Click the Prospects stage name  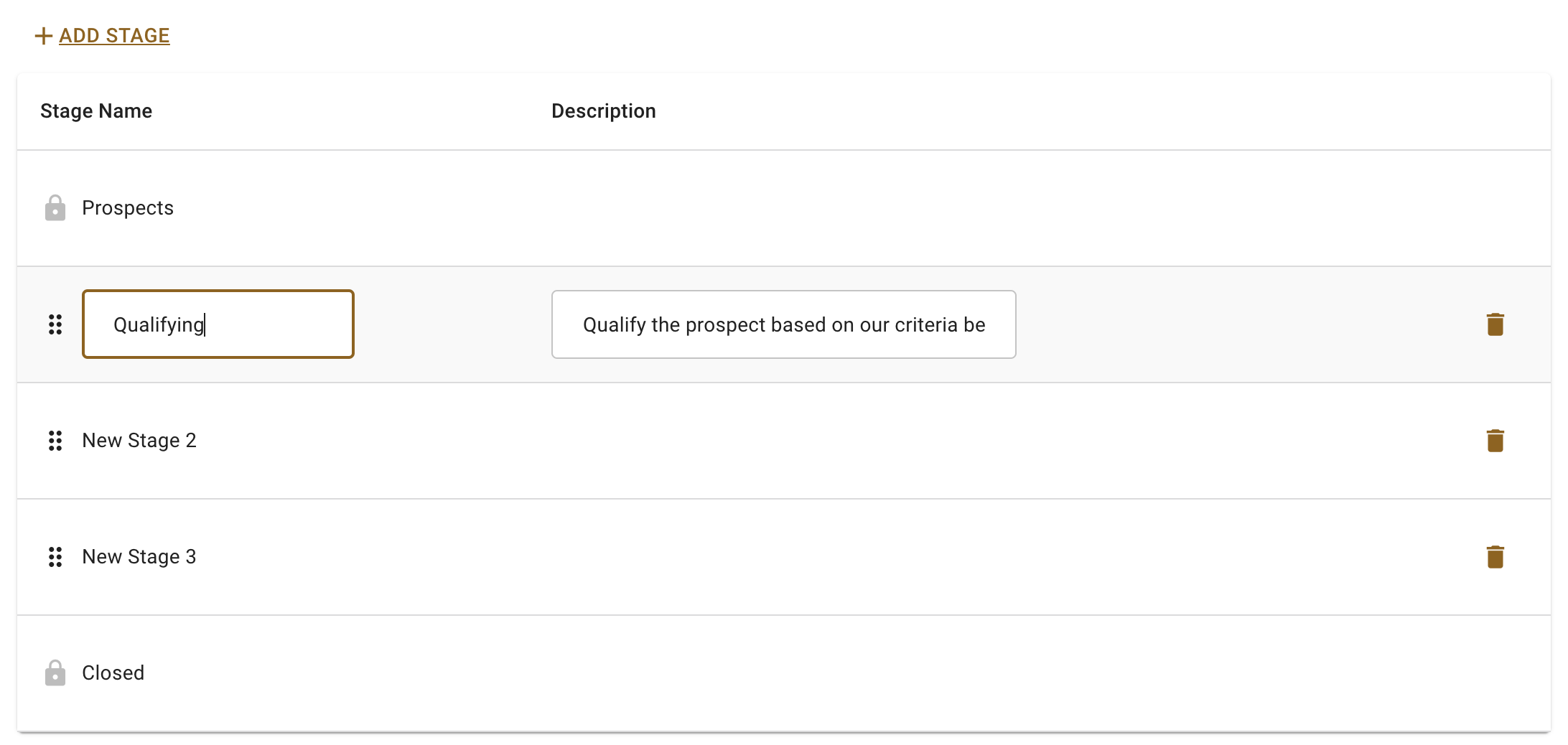click(128, 208)
